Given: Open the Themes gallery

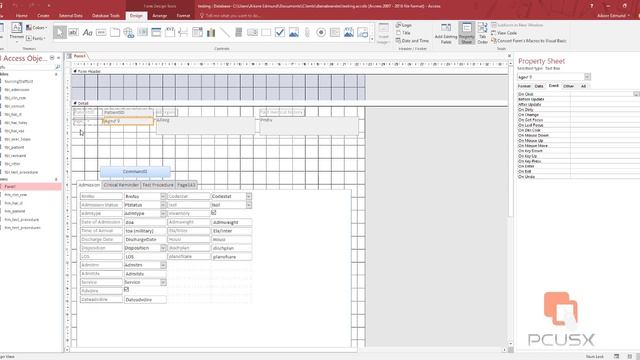Looking at the screenshot, I should click(x=16, y=32).
